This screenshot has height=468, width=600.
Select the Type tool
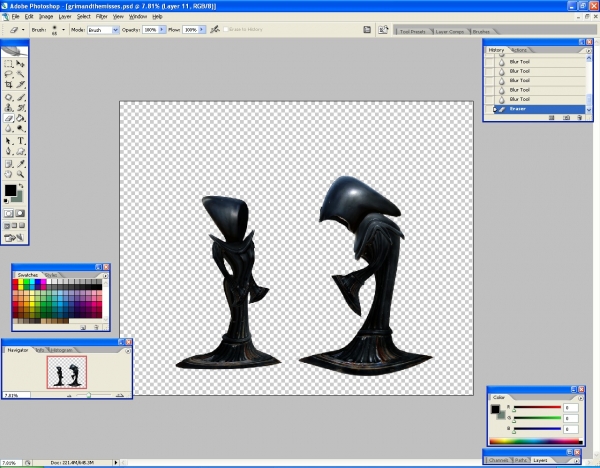coord(20,141)
